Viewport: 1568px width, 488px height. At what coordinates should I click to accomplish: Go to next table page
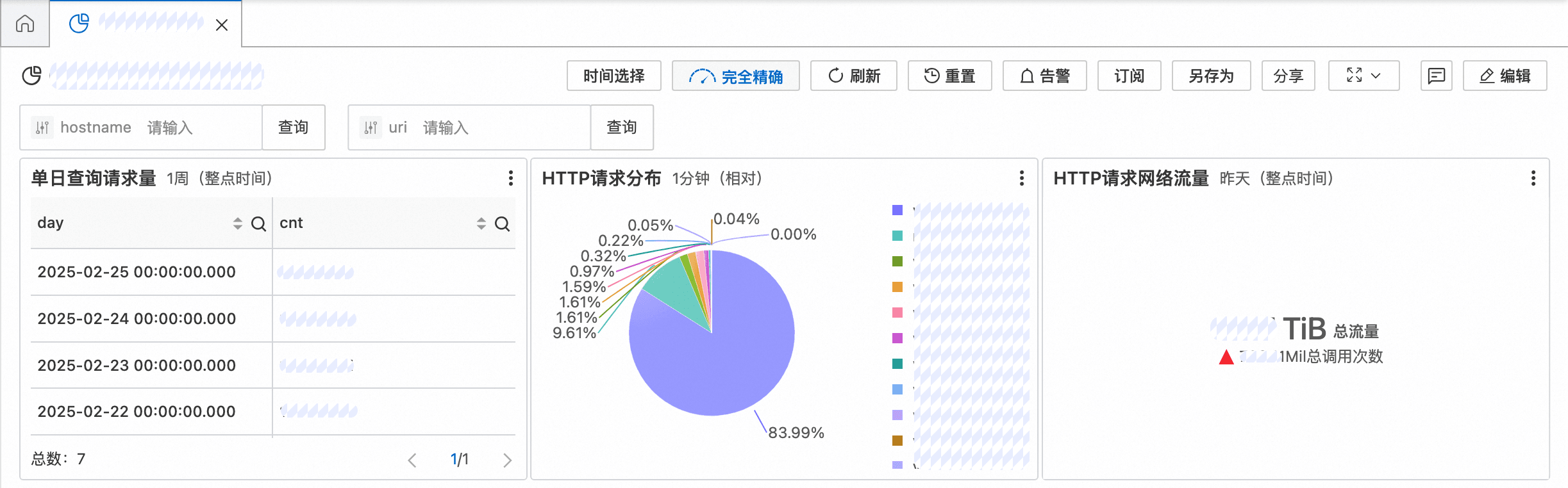[507, 460]
